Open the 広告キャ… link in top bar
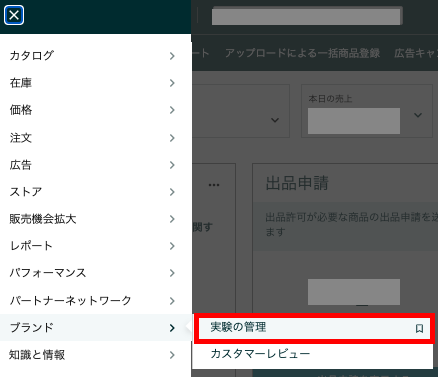 pyautogui.click(x=416, y=53)
